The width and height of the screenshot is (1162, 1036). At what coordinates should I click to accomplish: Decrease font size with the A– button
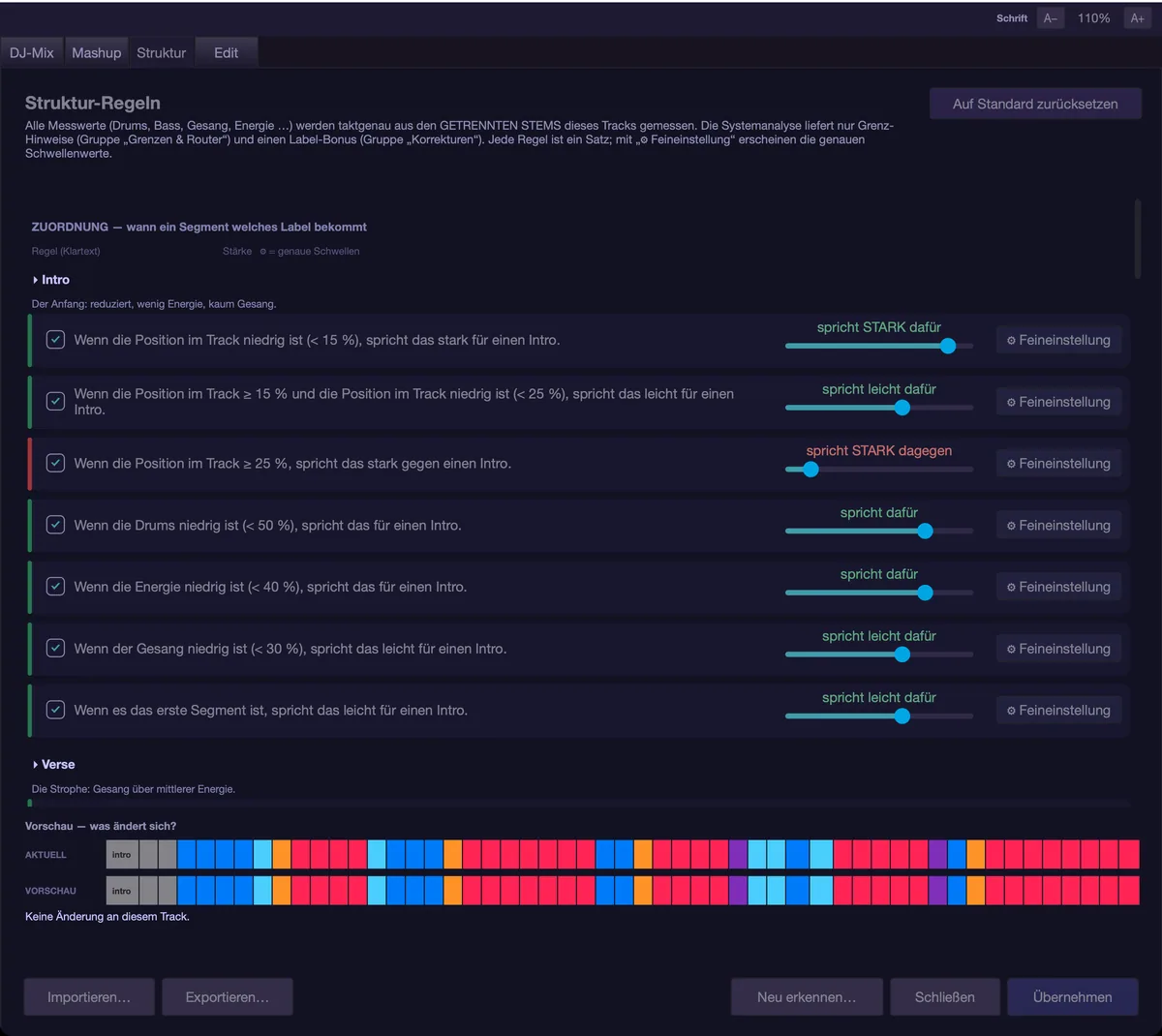tap(1051, 18)
